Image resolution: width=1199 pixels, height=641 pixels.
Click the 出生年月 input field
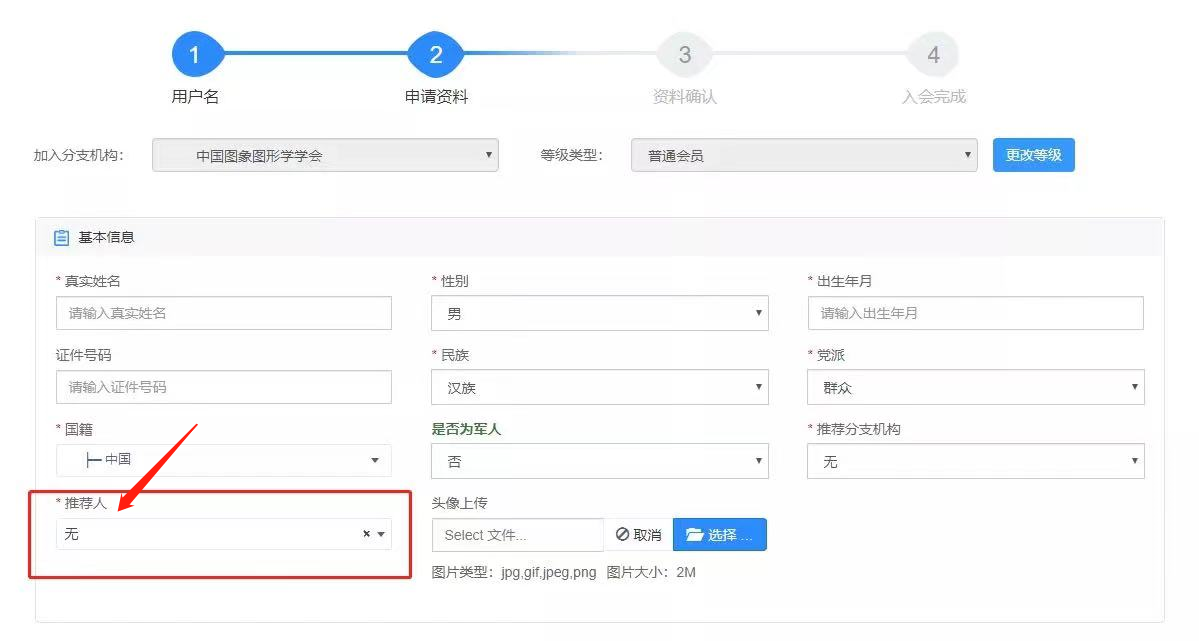(x=975, y=313)
